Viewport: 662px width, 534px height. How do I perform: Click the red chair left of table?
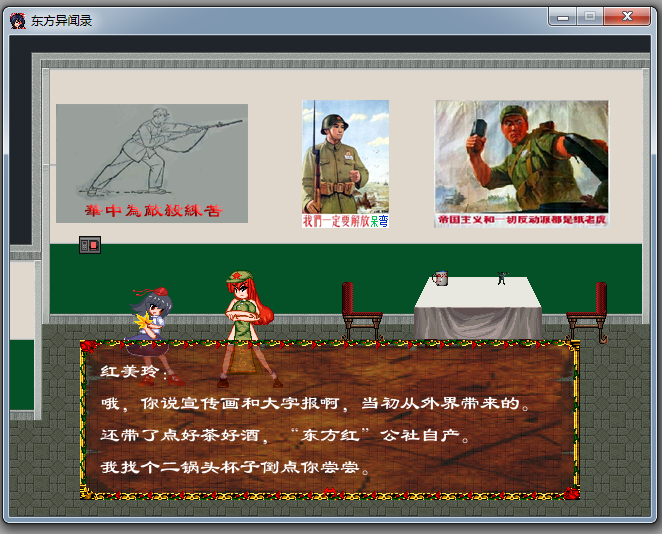(x=362, y=311)
